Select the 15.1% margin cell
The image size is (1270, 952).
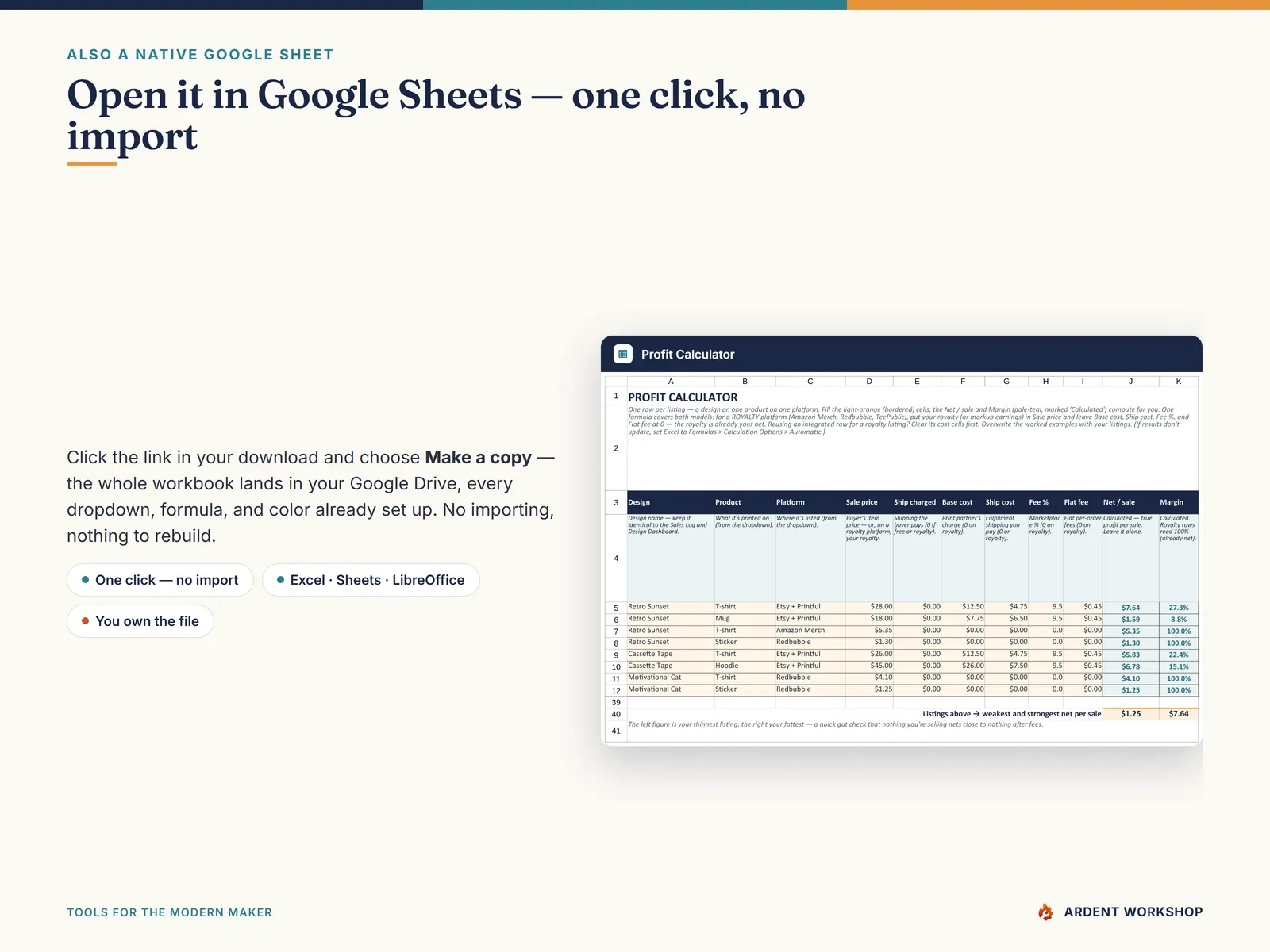[1179, 667]
